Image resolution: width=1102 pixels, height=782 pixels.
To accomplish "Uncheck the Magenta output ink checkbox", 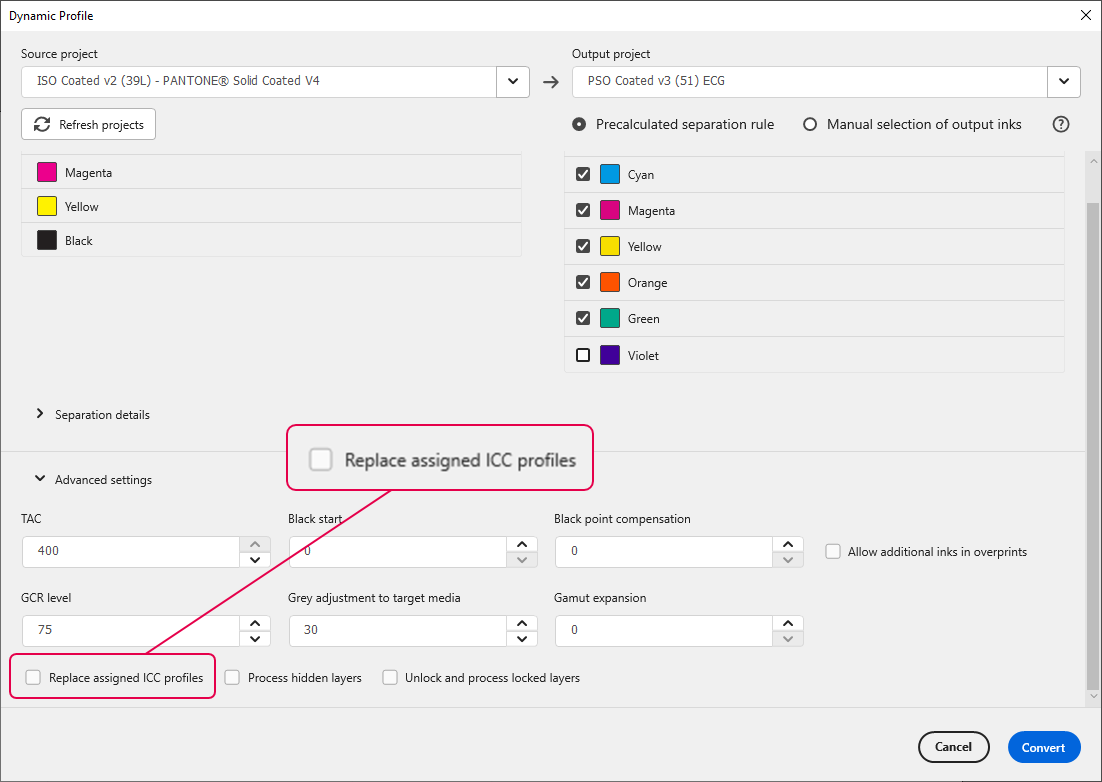I will [x=583, y=210].
